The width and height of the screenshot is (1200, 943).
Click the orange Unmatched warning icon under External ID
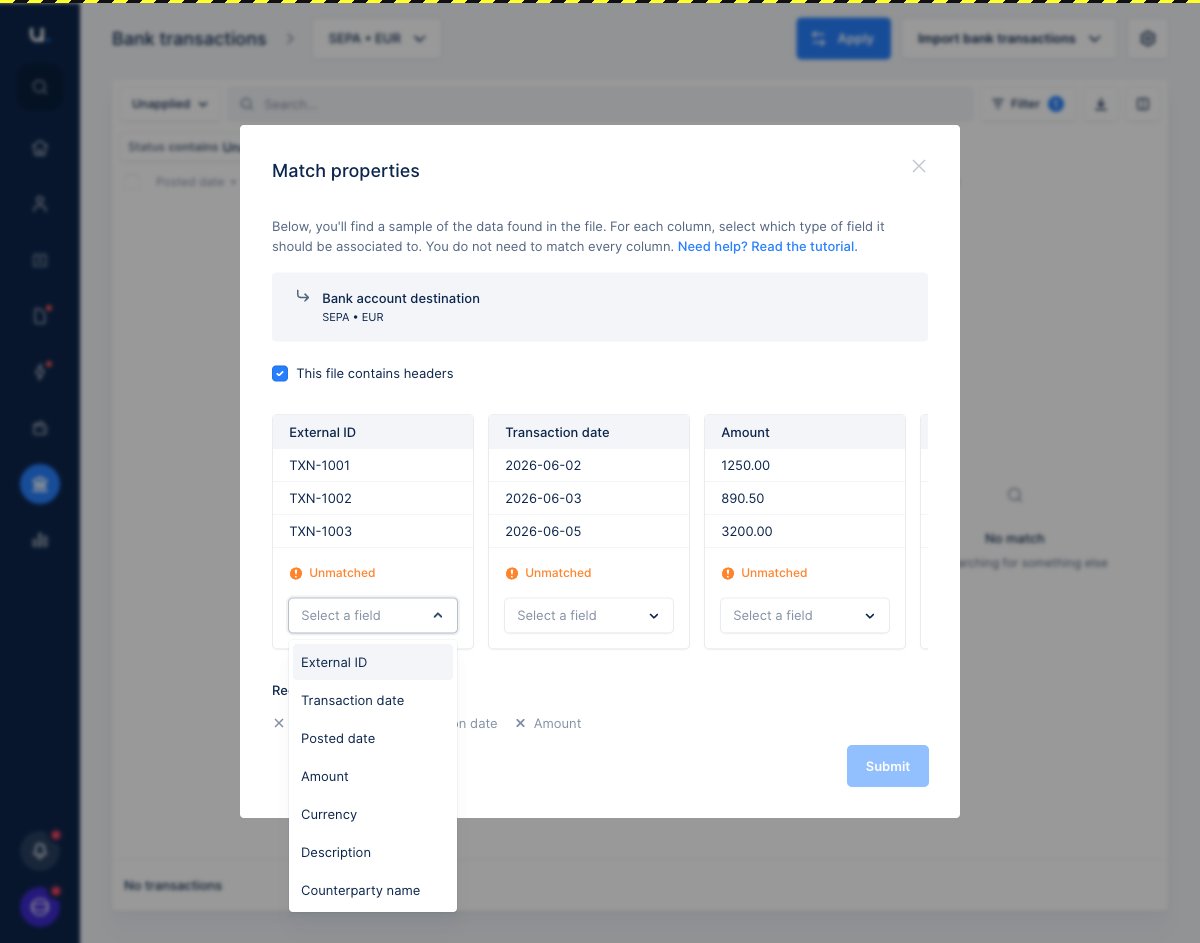(x=295, y=573)
